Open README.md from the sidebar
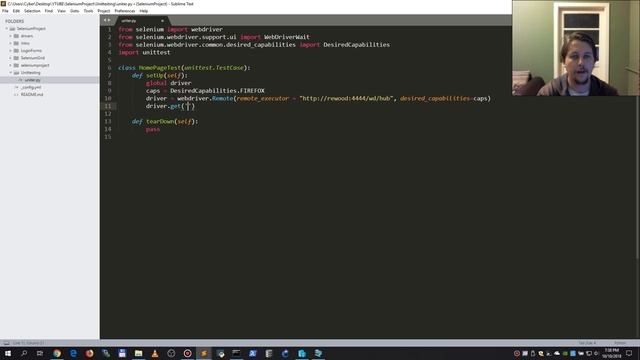Viewport: 640px width, 360px height. pos(32,95)
